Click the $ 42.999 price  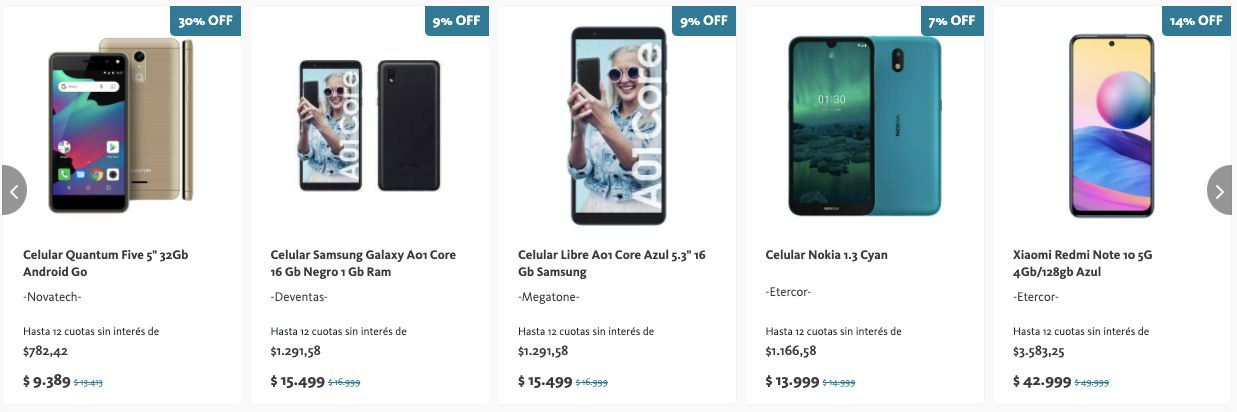click(1041, 381)
